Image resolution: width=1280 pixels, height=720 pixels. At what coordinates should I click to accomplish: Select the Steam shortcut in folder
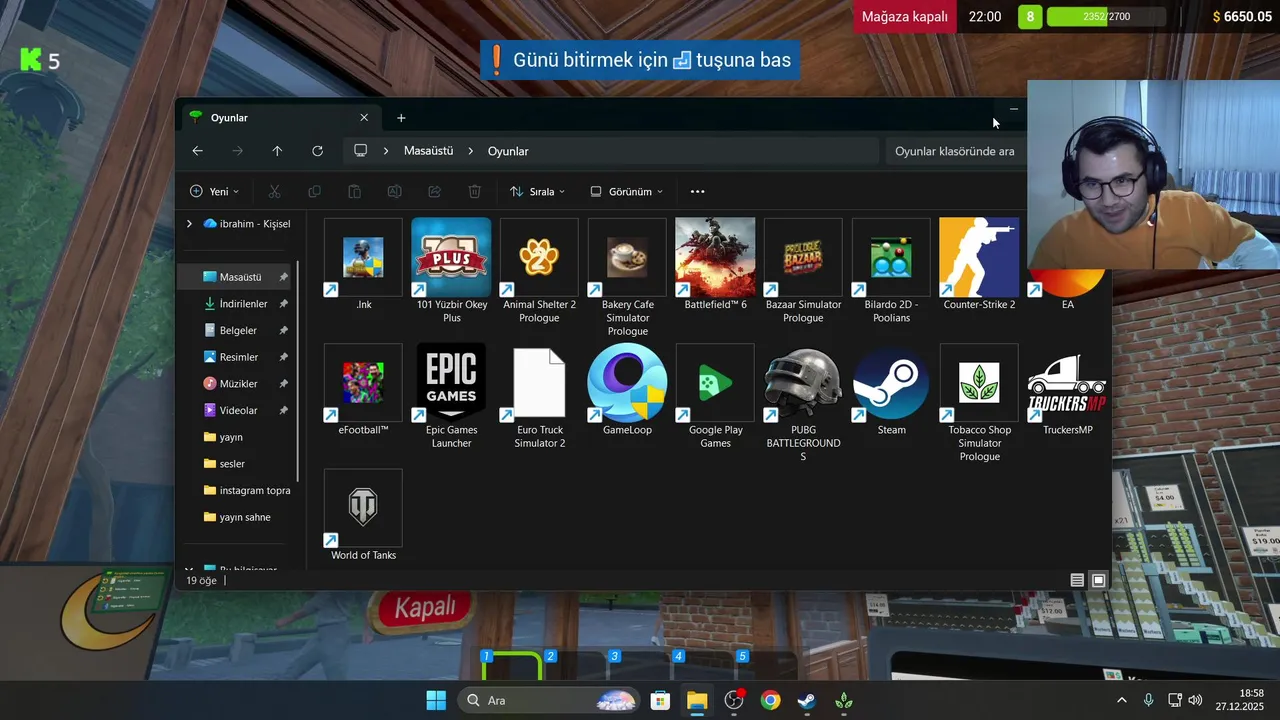[891, 390]
